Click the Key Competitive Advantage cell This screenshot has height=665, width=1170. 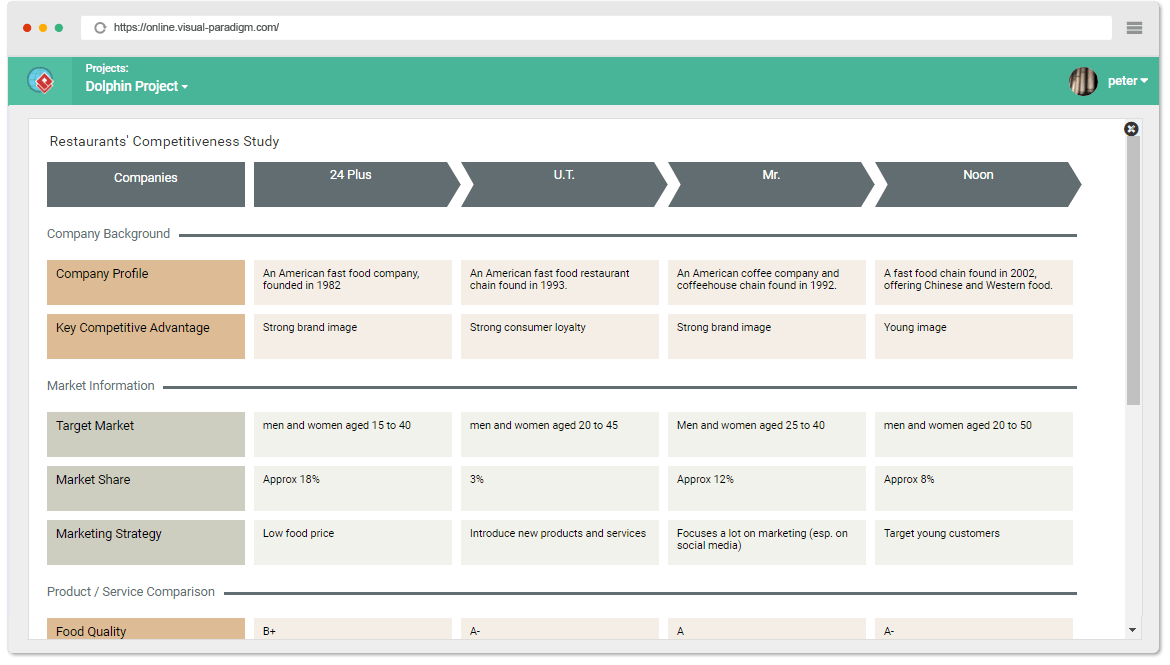(145, 336)
